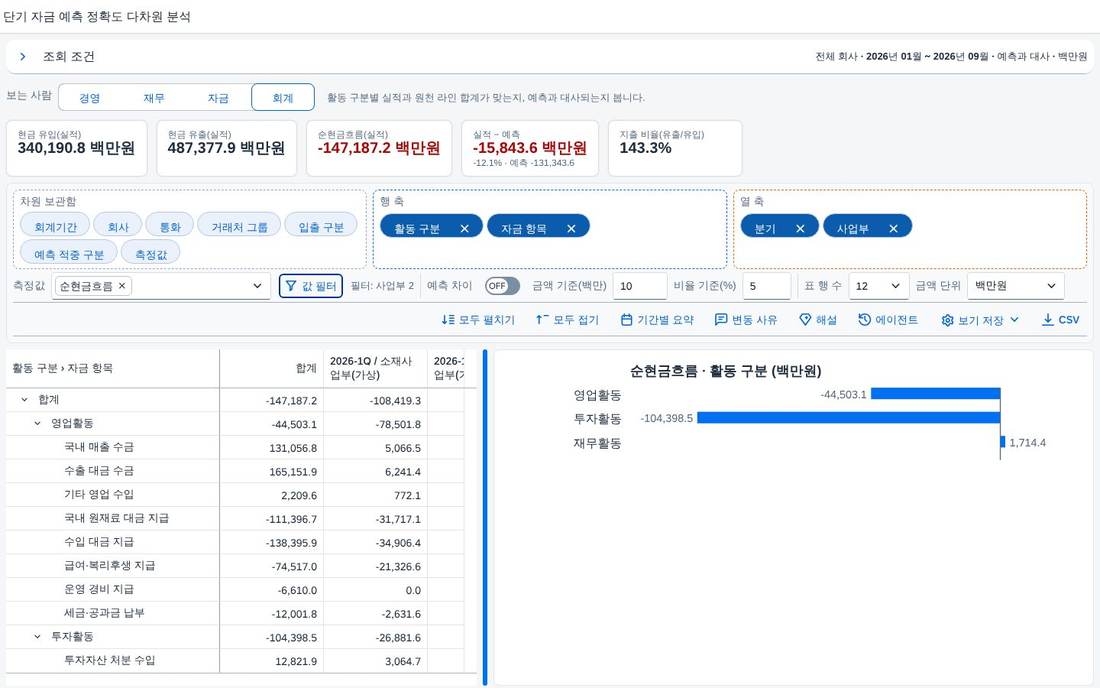Click the 2026-1Q / 소재사업부(가상) column header
Screen dimensions: 1100x688
375,368
